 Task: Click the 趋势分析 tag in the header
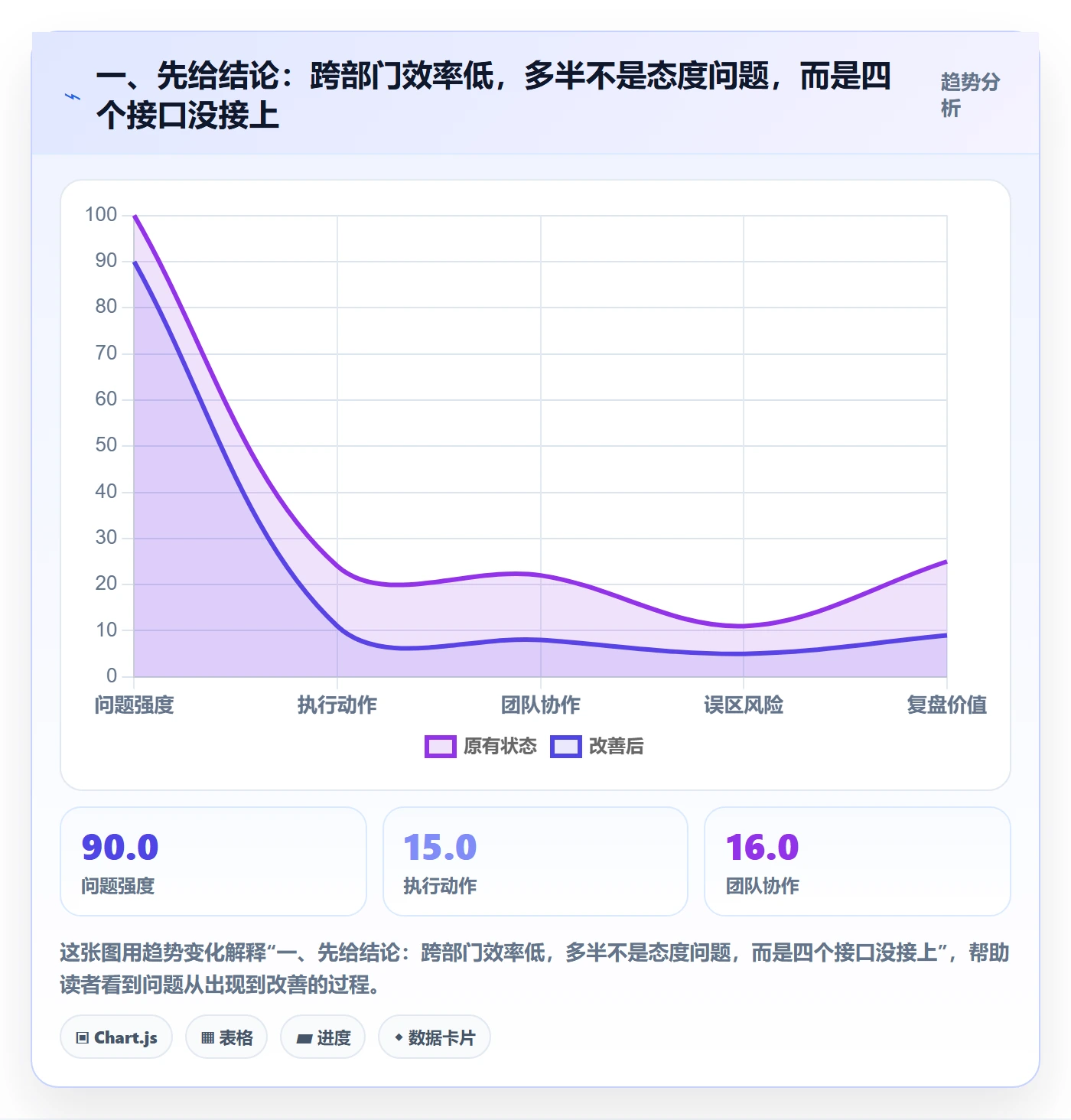970,96
